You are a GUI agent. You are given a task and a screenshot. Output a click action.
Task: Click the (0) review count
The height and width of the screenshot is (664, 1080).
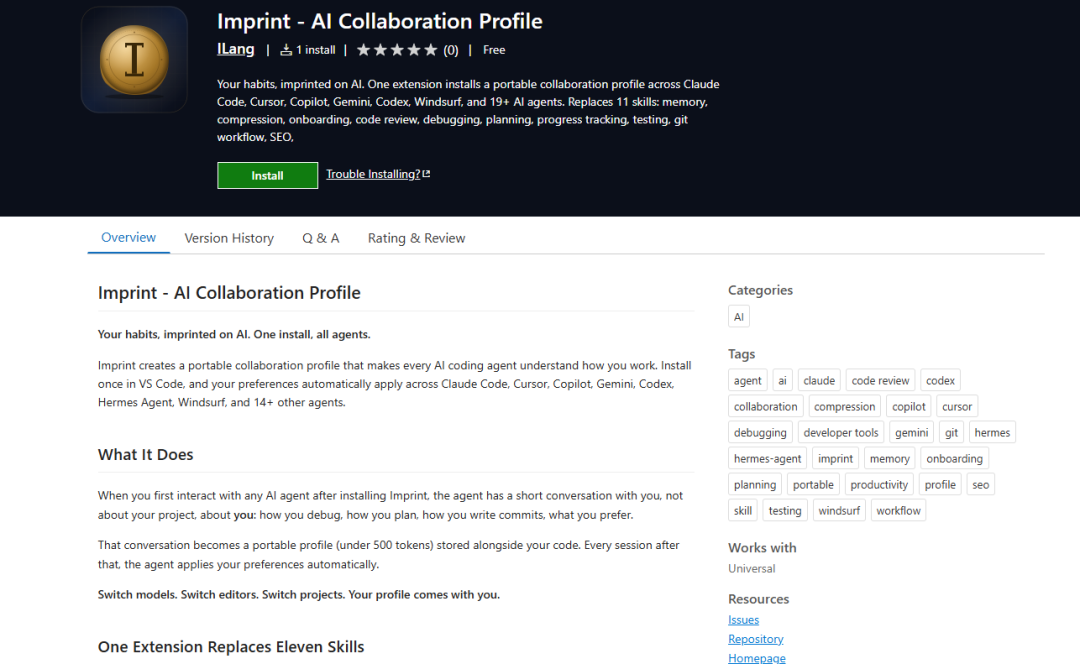pyautogui.click(x=450, y=50)
